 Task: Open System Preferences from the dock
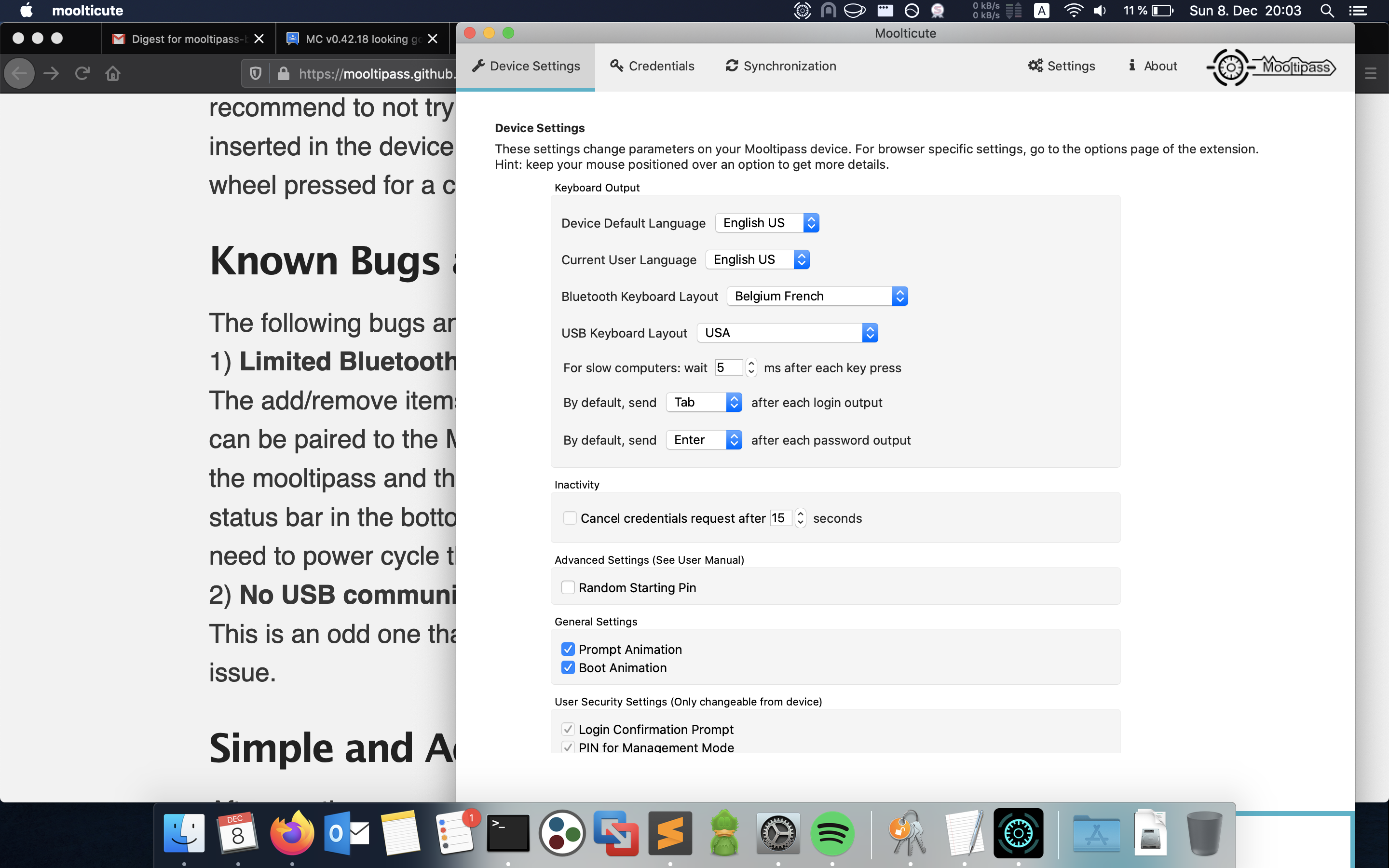[x=778, y=833]
